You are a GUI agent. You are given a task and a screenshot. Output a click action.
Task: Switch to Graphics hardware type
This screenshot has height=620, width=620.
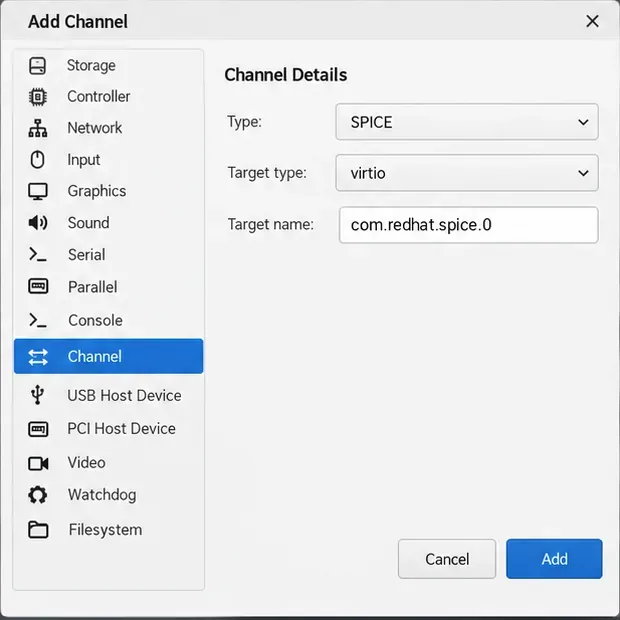[108, 191]
